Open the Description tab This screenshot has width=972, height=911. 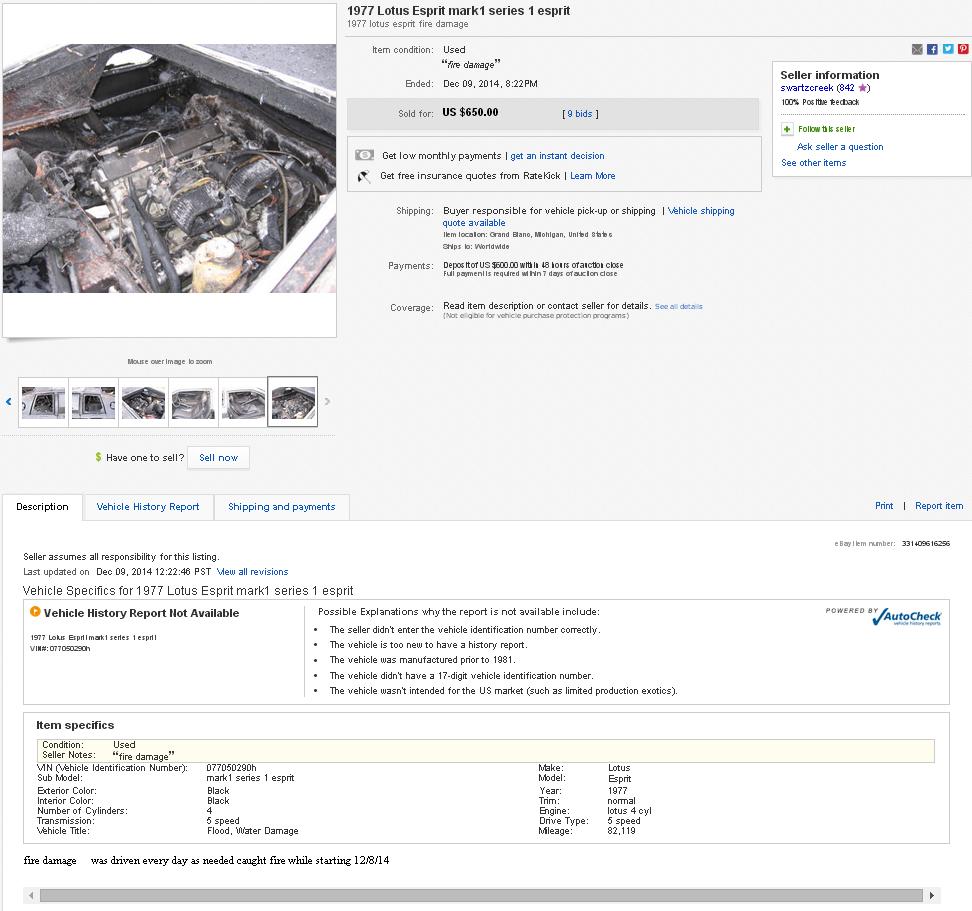coord(42,507)
